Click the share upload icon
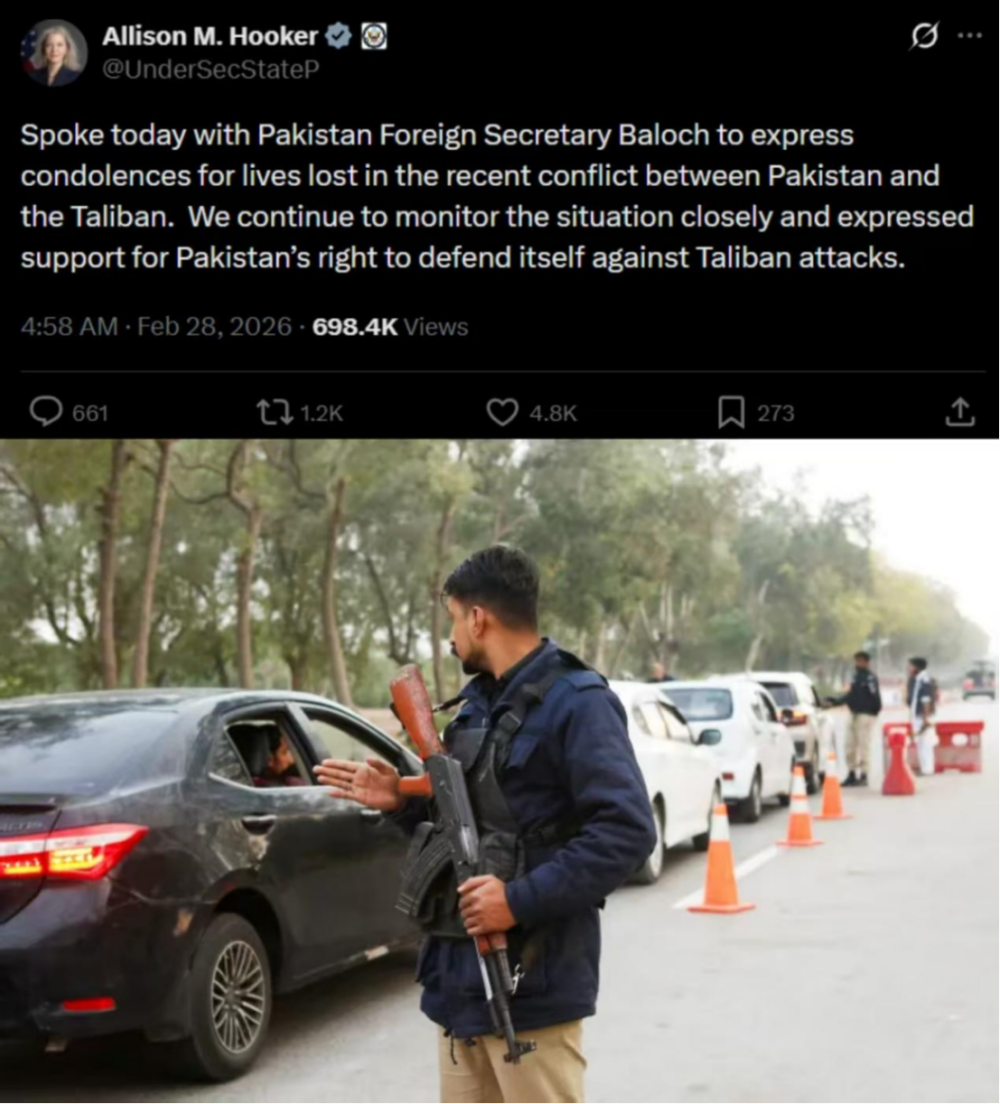The image size is (1000, 1104). [960, 412]
